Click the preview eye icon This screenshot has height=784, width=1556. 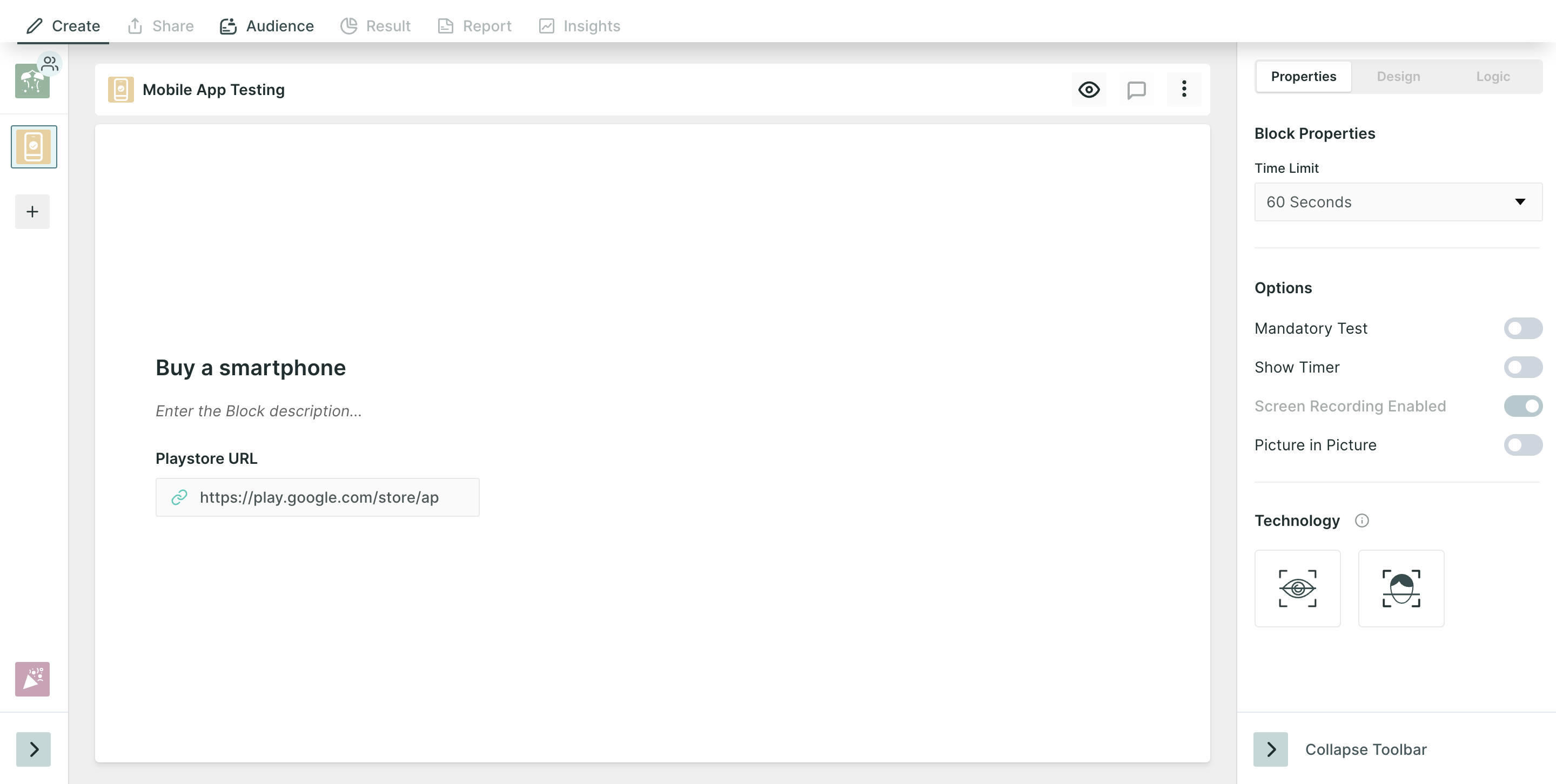point(1089,90)
